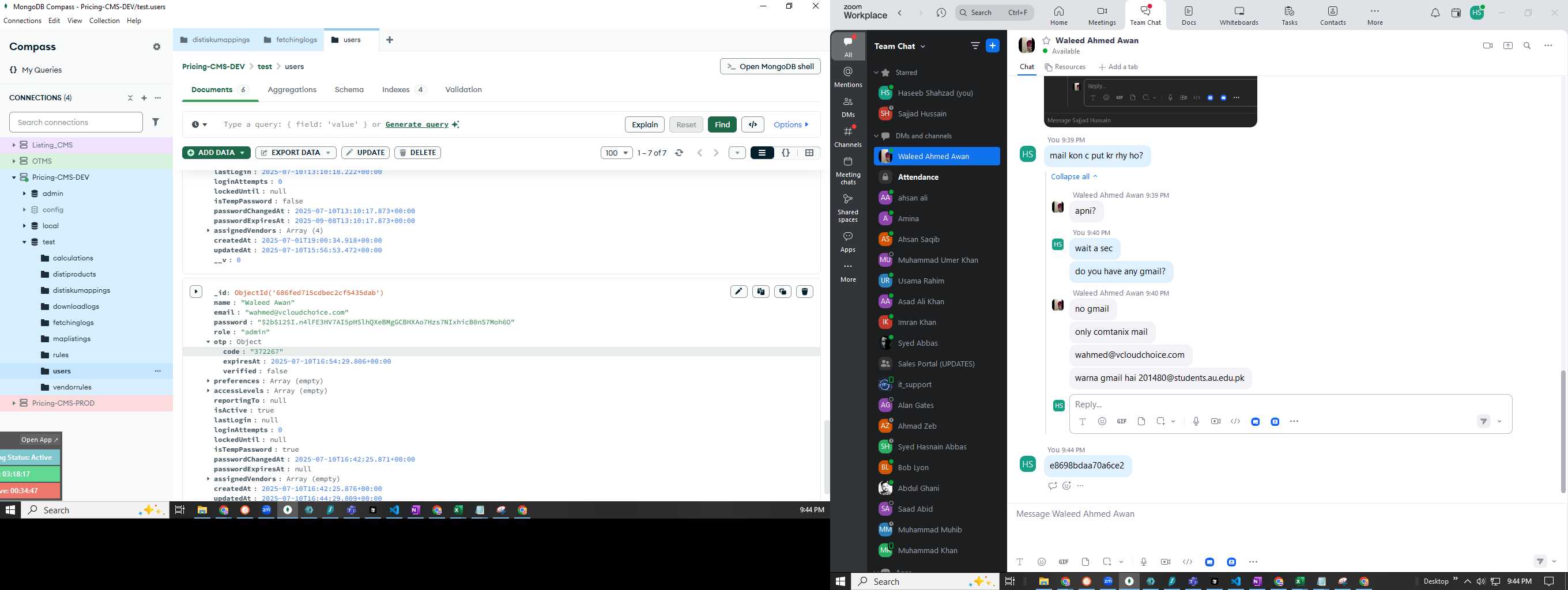
Task: Open Zoom notifications bell
Action: point(1435,13)
